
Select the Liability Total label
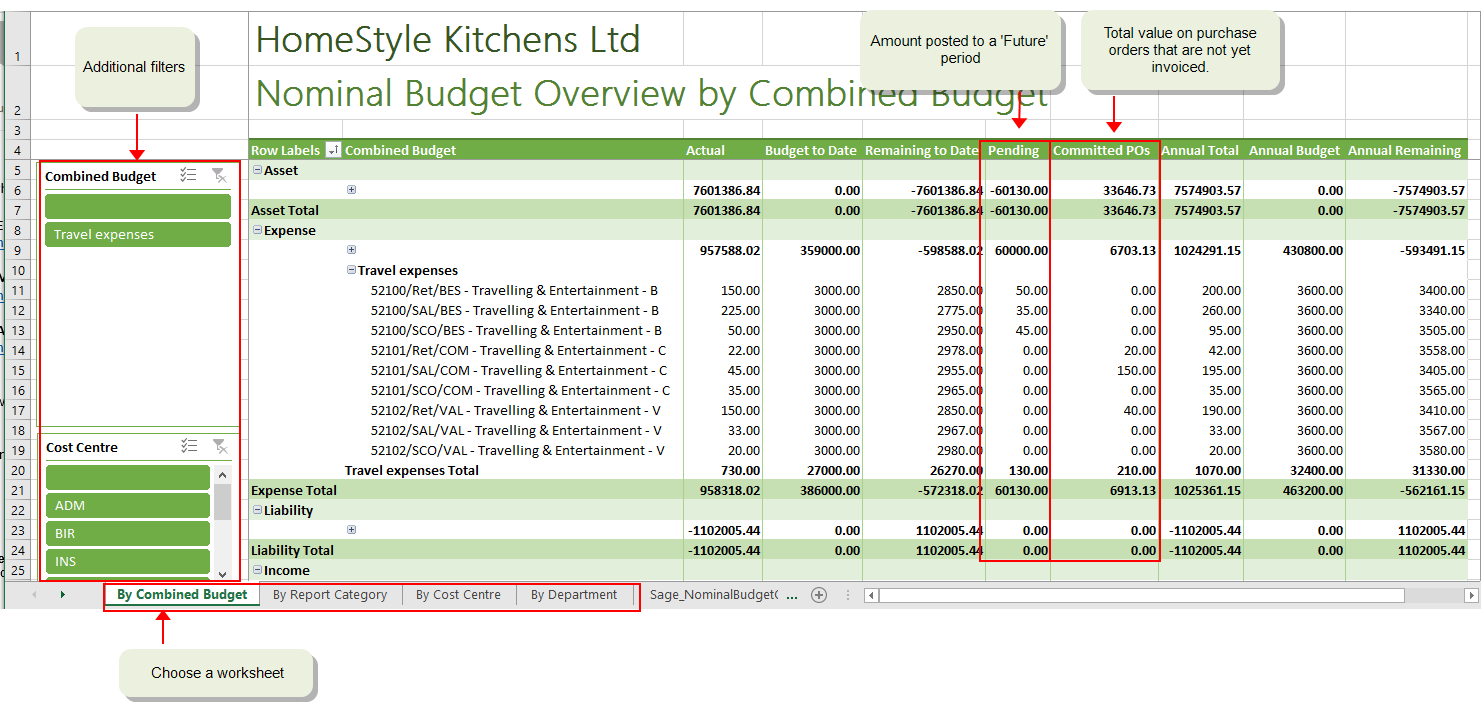coord(292,550)
